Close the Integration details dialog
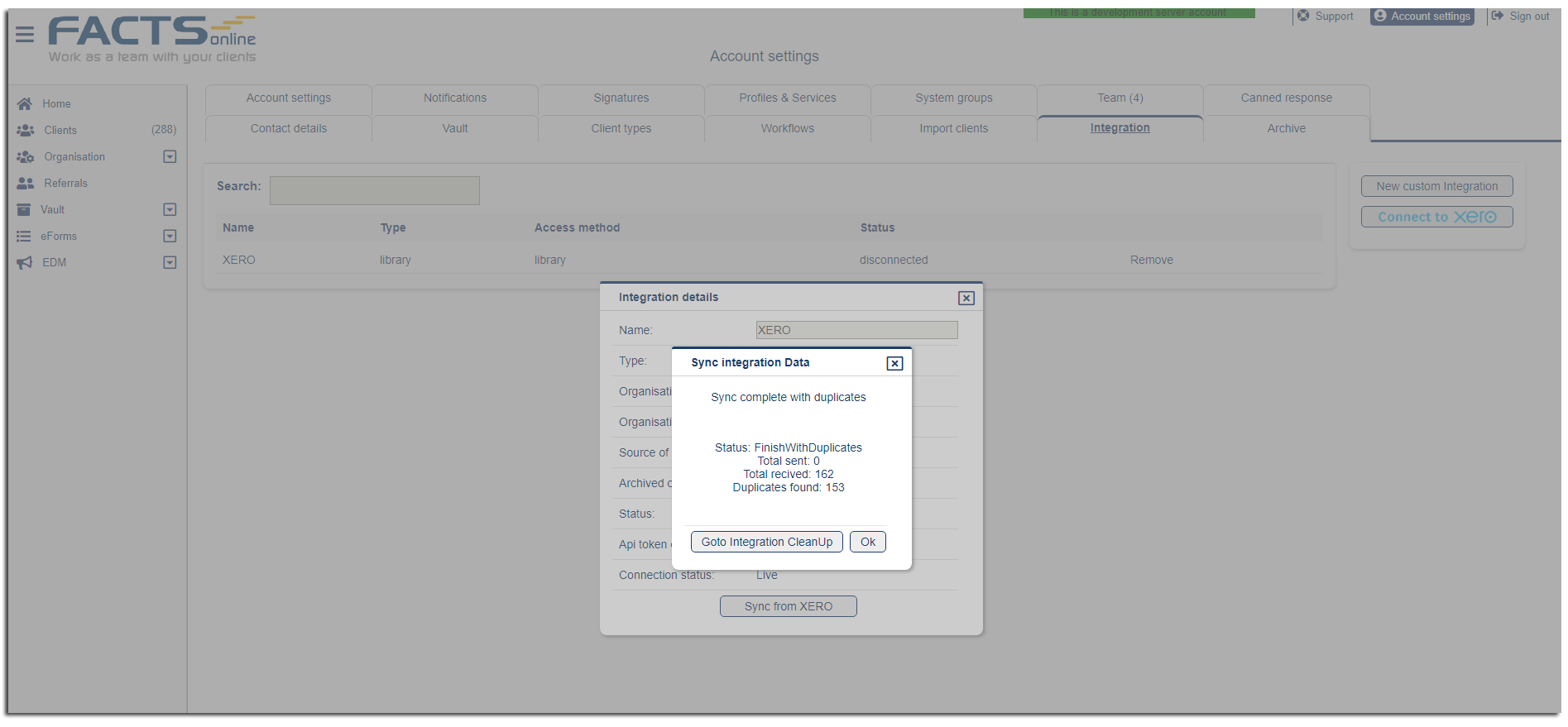 click(x=966, y=298)
